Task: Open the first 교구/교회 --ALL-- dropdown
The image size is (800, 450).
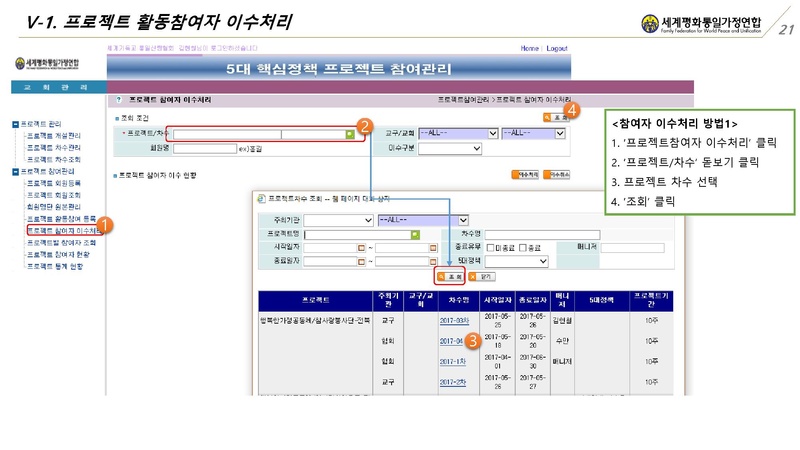Action: pos(458,133)
